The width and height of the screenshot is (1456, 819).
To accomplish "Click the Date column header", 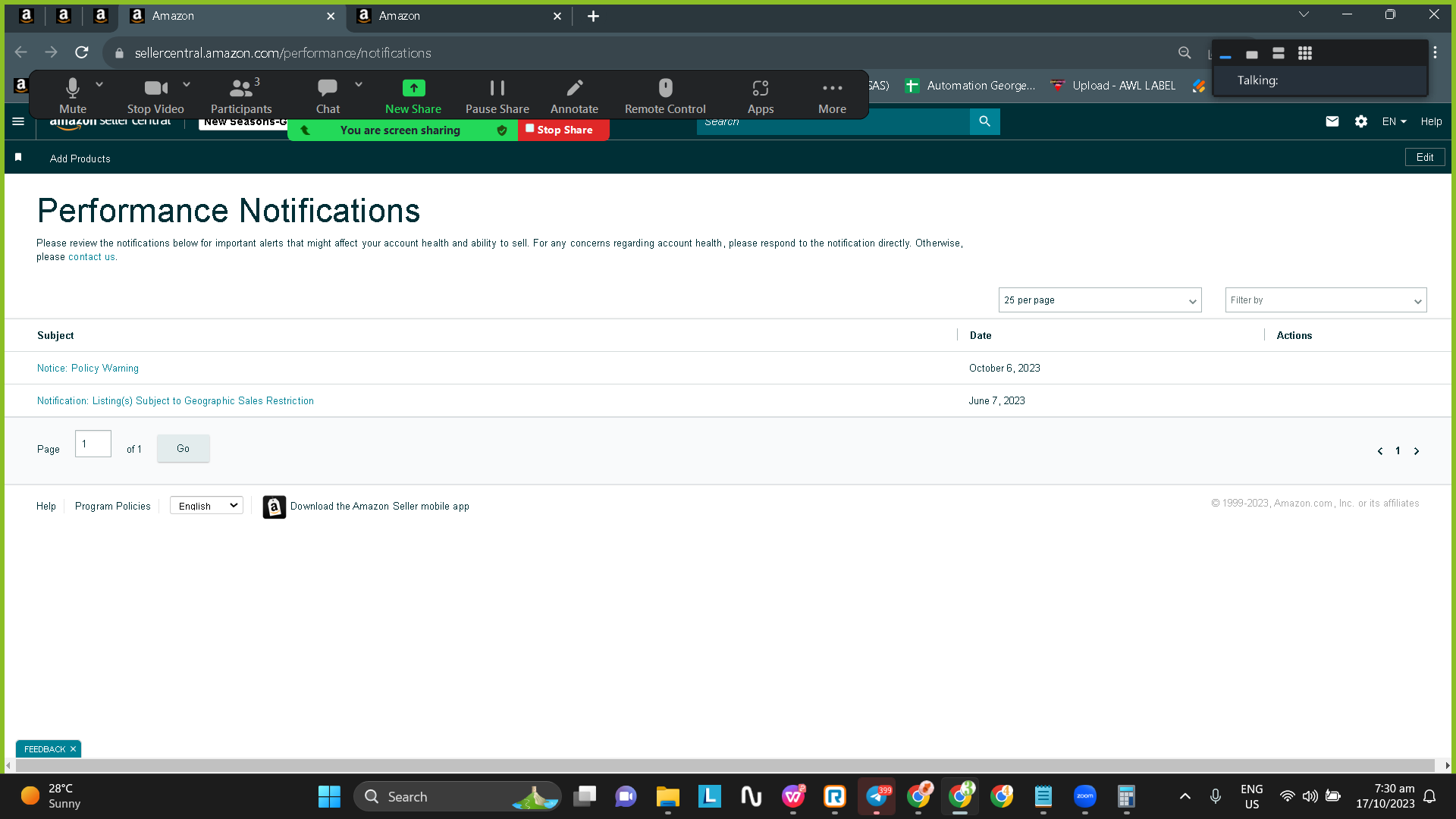I will pyautogui.click(x=981, y=336).
